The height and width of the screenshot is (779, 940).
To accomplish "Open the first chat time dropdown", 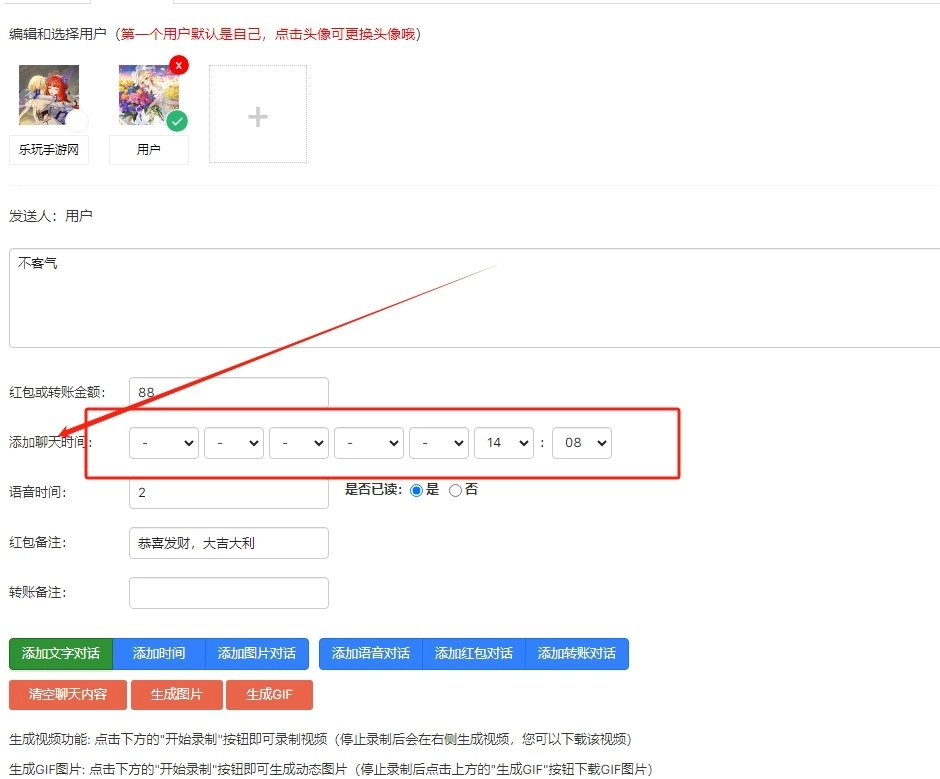I will pyautogui.click(x=164, y=442).
